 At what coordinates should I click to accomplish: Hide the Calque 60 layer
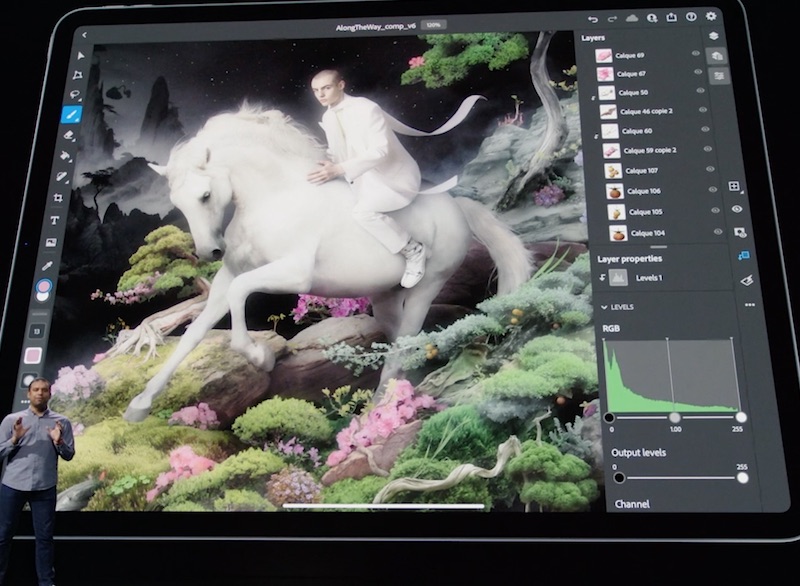tap(705, 129)
